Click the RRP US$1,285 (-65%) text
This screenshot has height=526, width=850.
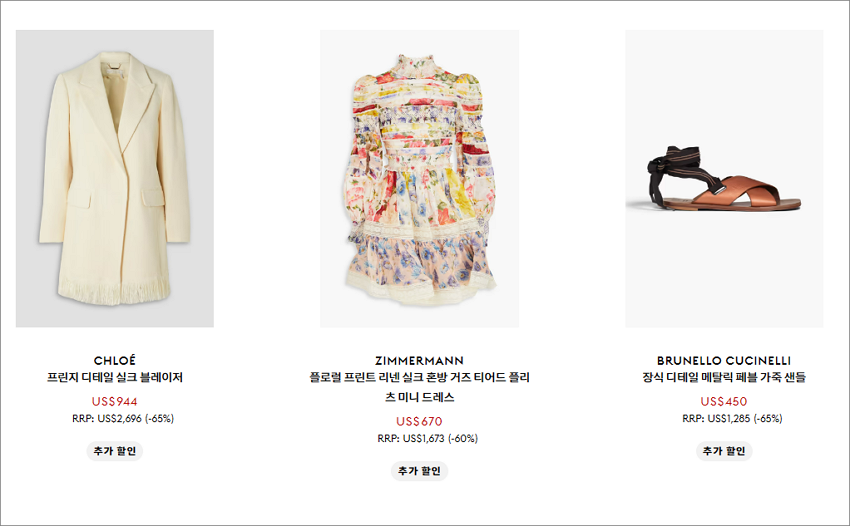tap(732, 419)
